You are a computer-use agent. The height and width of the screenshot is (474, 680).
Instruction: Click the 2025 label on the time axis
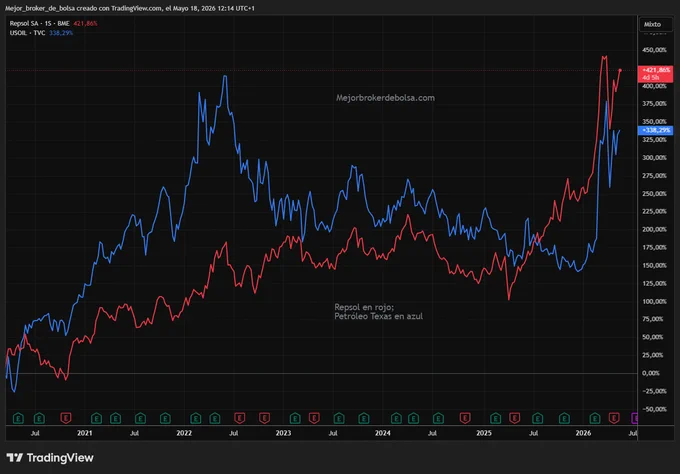tap(484, 433)
